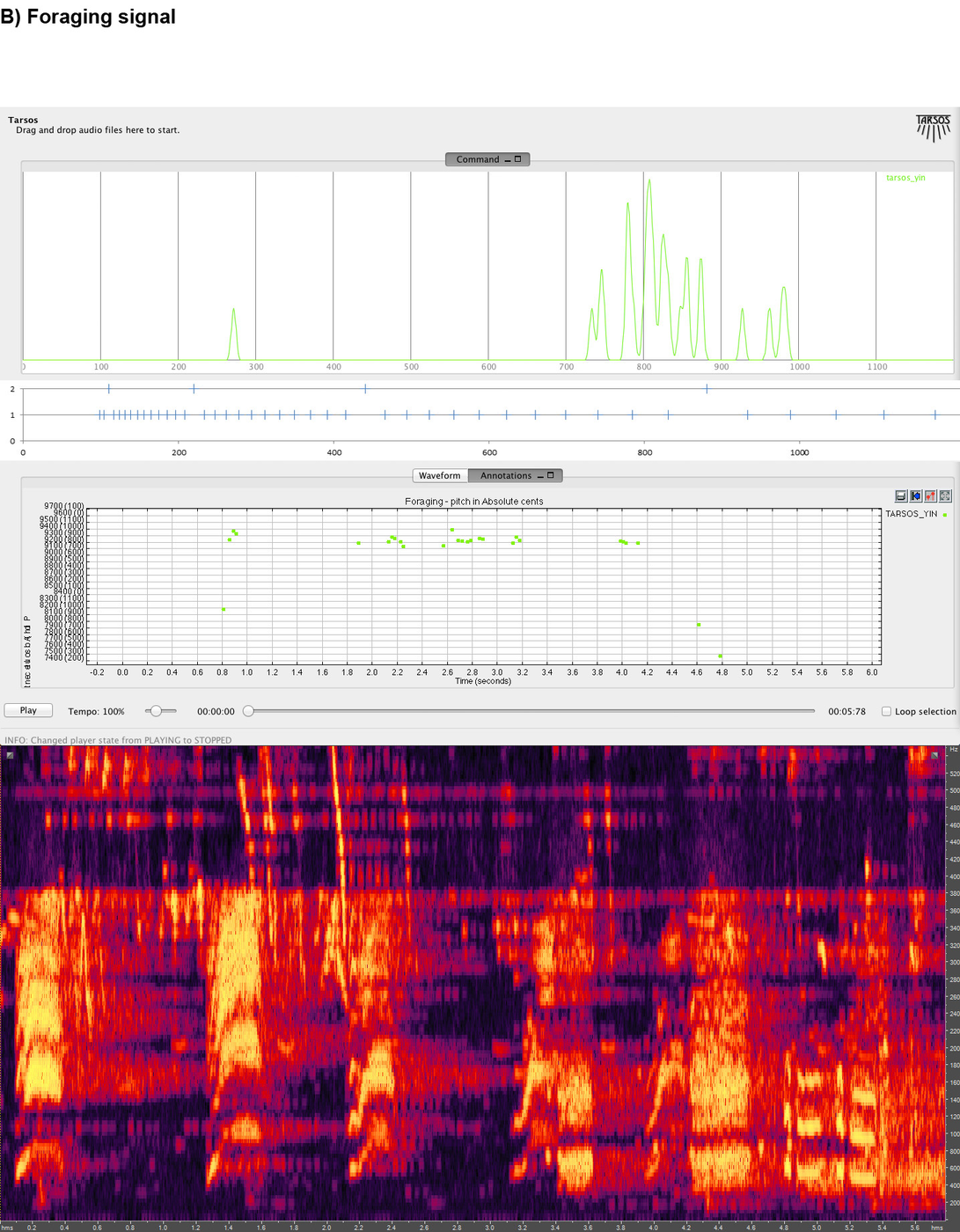This screenshot has width=960, height=1232.
Task: Maximize the Annotations panel
Action: 551,475
